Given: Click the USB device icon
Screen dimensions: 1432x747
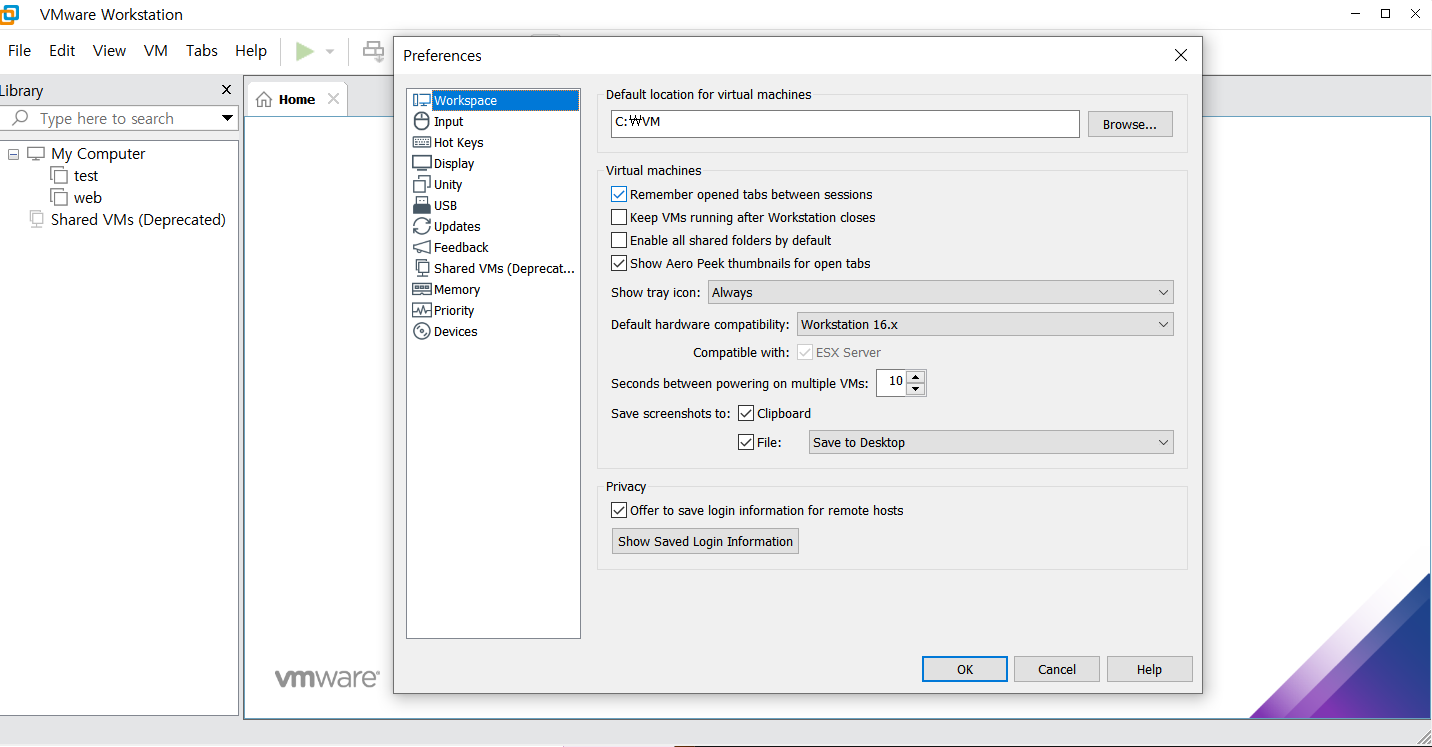Looking at the screenshot, I should pyautogui.click(x=421, y=205).
